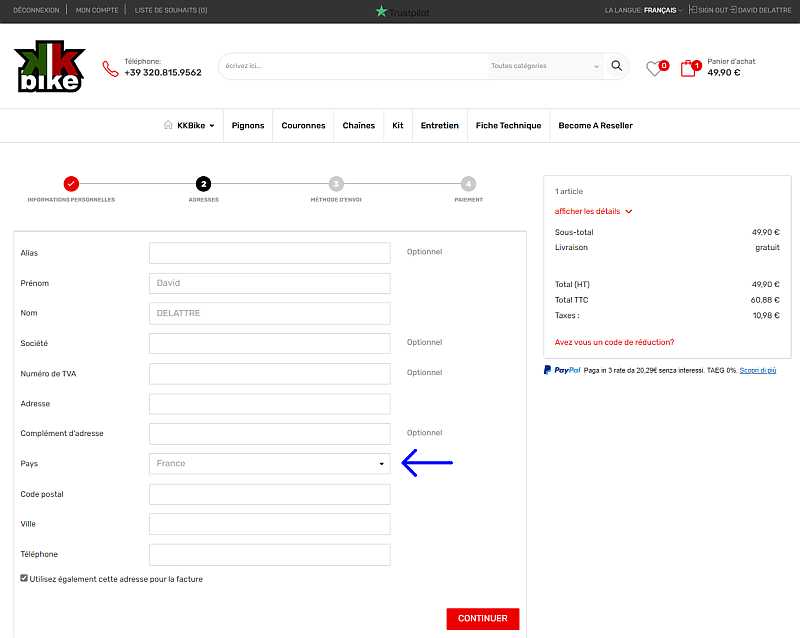Click the home icon beside KKBike
Screen dimensions: 800x638
(x=168, y=125)
